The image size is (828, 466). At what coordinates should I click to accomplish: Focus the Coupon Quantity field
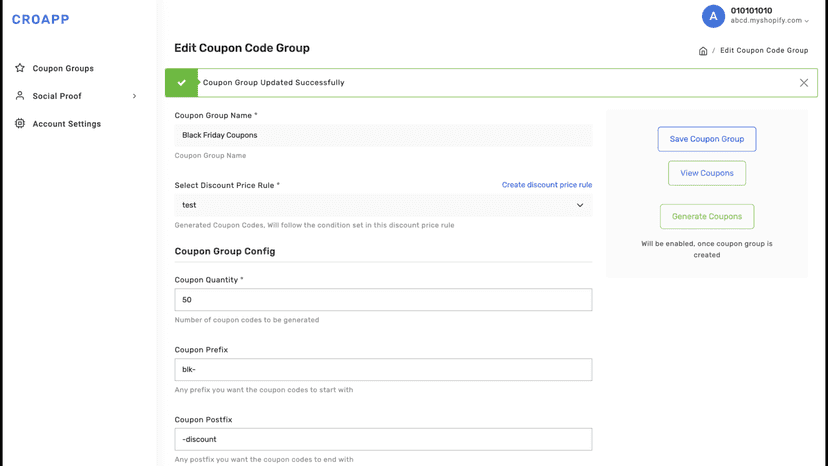click(x=383, y=300)
